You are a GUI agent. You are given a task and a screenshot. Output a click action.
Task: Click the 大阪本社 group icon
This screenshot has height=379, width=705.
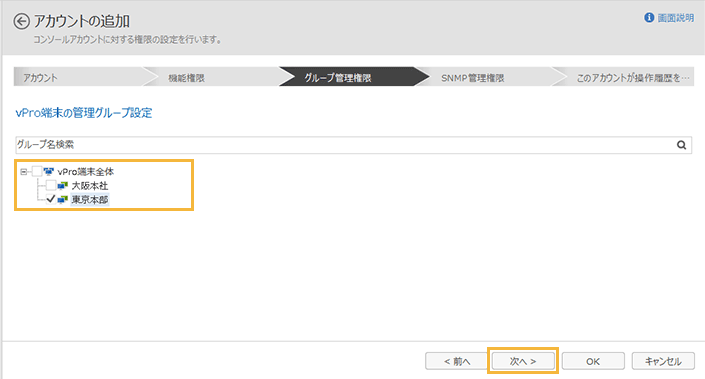62,185
